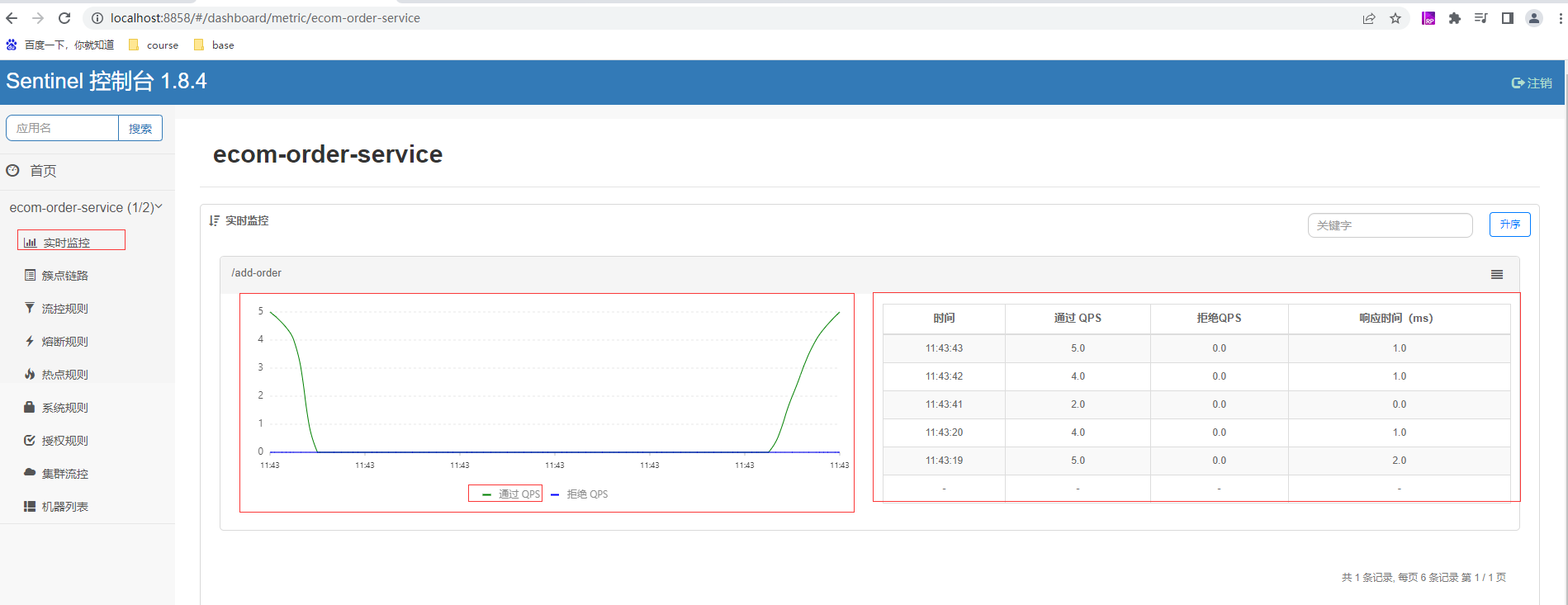The height and width of the screenshot is (605, 1568).
Task: Click the /add-order resource title
Action: click(x=256, y=273)
